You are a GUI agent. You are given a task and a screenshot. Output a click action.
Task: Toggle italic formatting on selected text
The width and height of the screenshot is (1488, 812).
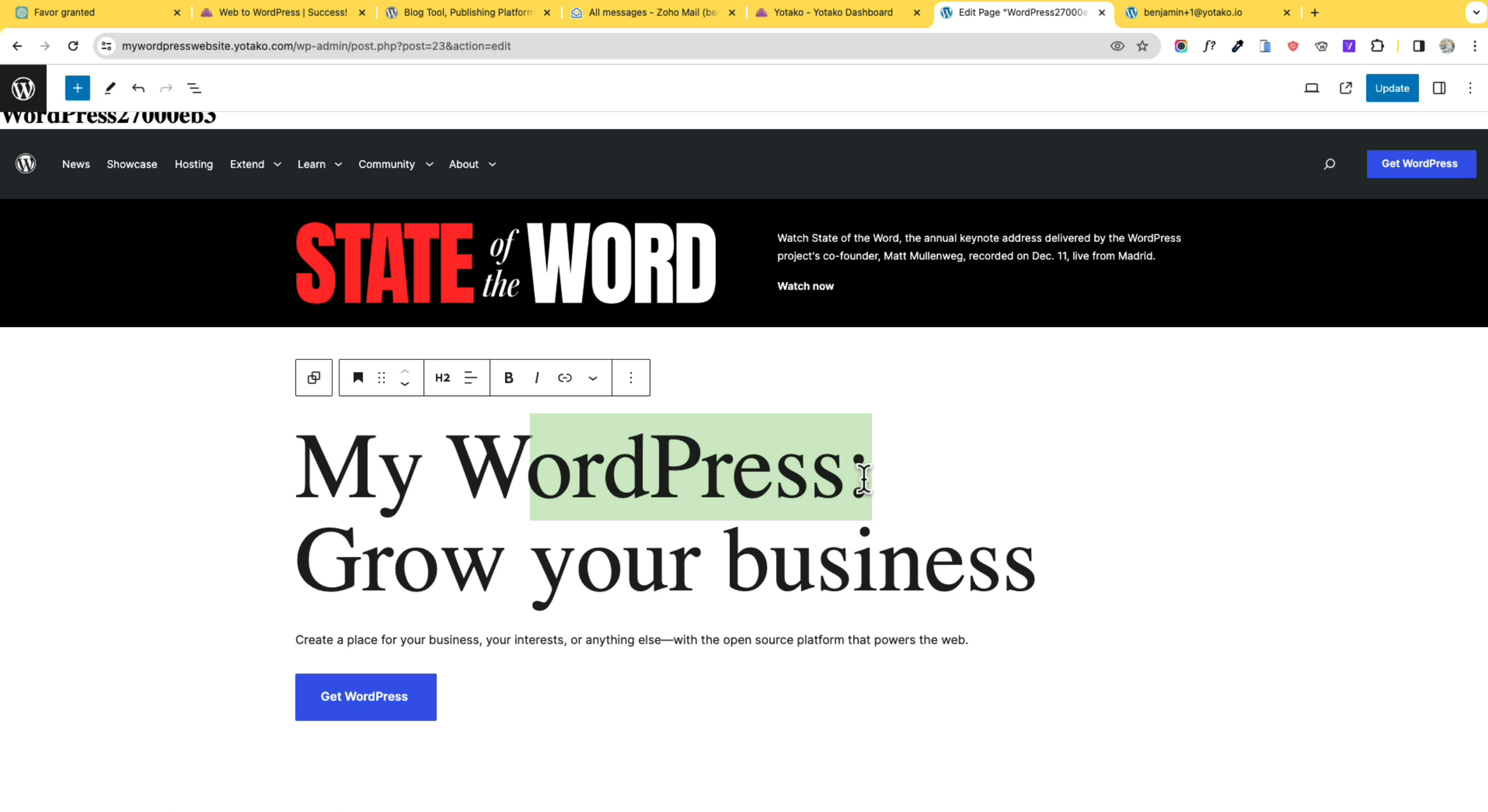click(536, 377)
